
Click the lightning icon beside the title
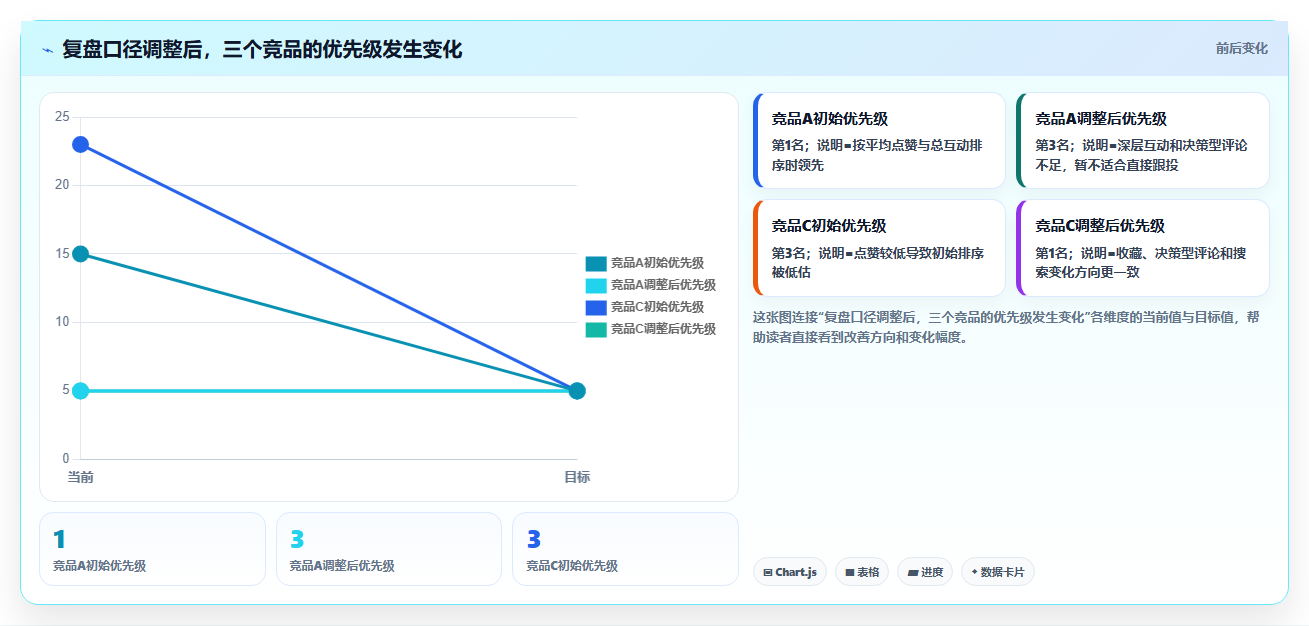47,50
